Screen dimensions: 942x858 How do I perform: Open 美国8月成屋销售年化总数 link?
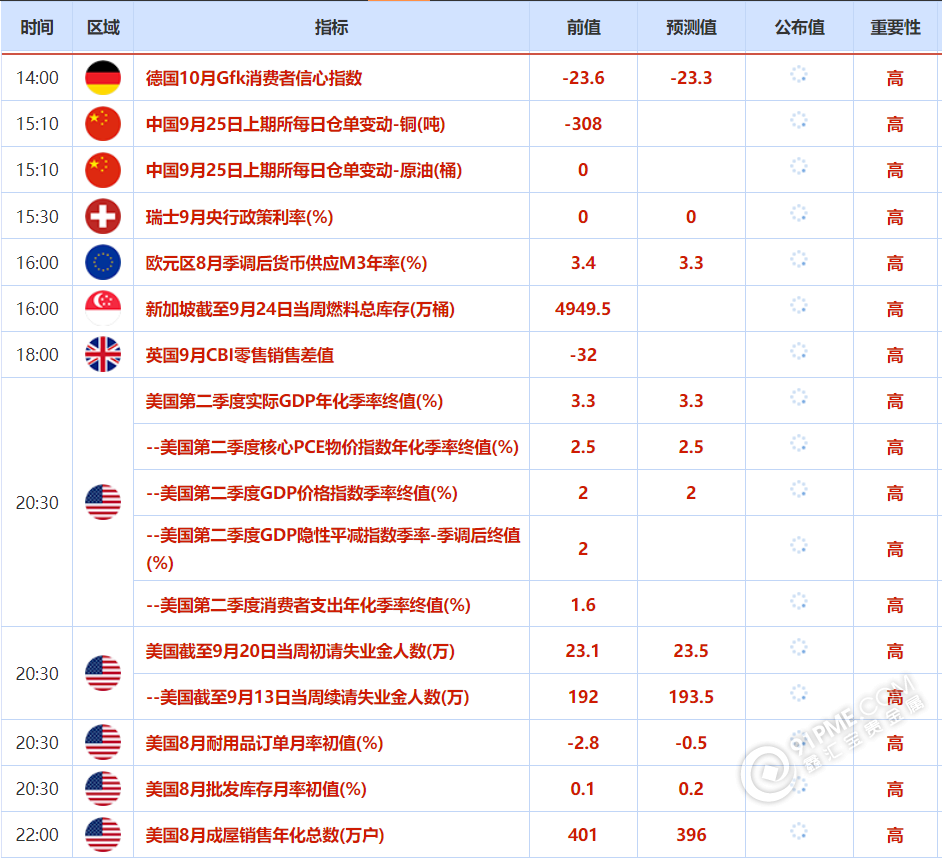(265, 835)
